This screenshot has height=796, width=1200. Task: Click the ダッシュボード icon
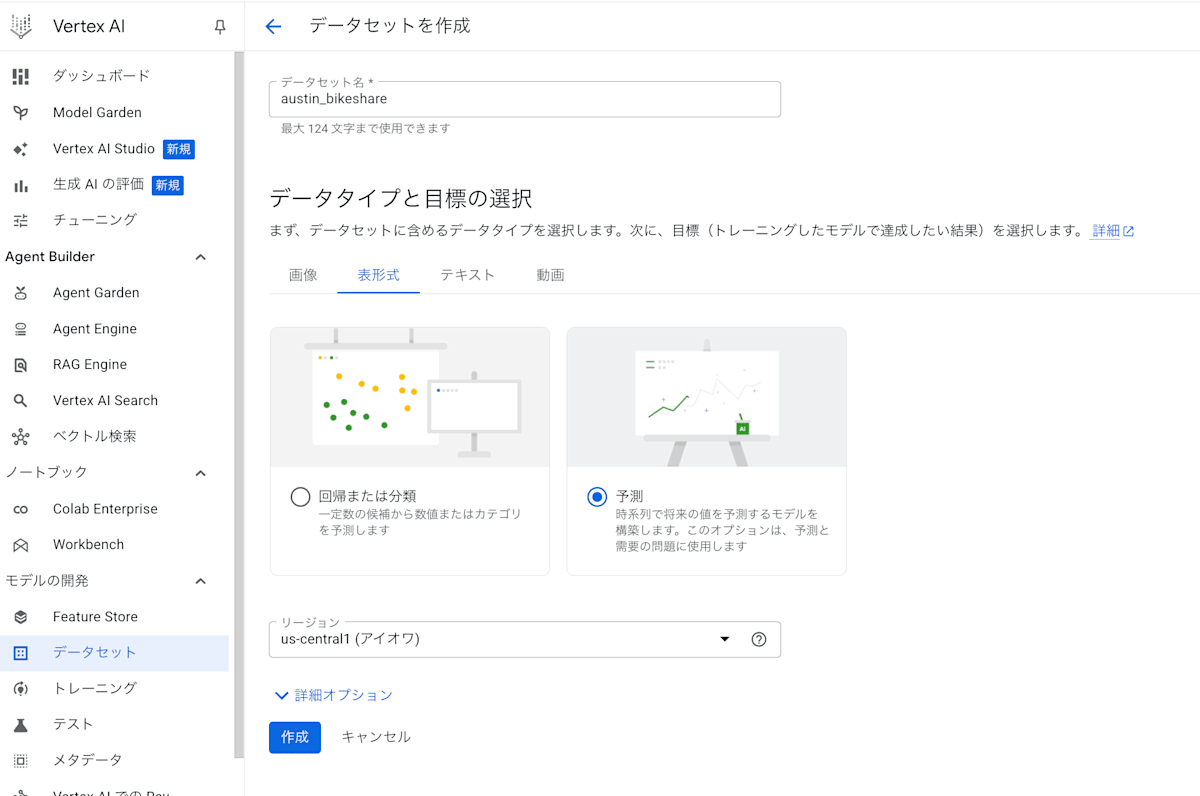pos(21,76)
